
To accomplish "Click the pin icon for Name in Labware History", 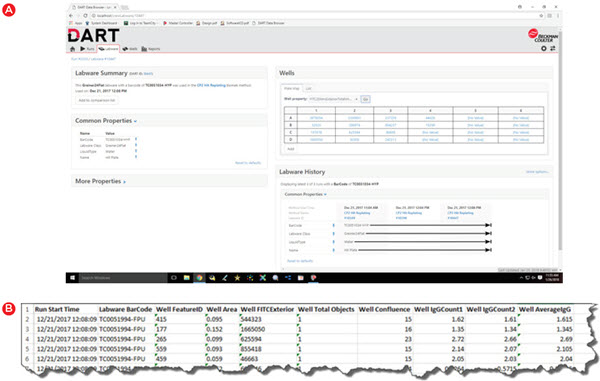I will point(334,250).
